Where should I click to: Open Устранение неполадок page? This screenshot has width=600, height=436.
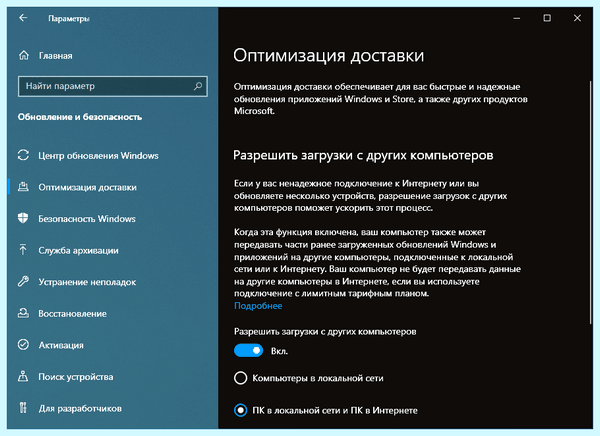[x=87, y=282]
